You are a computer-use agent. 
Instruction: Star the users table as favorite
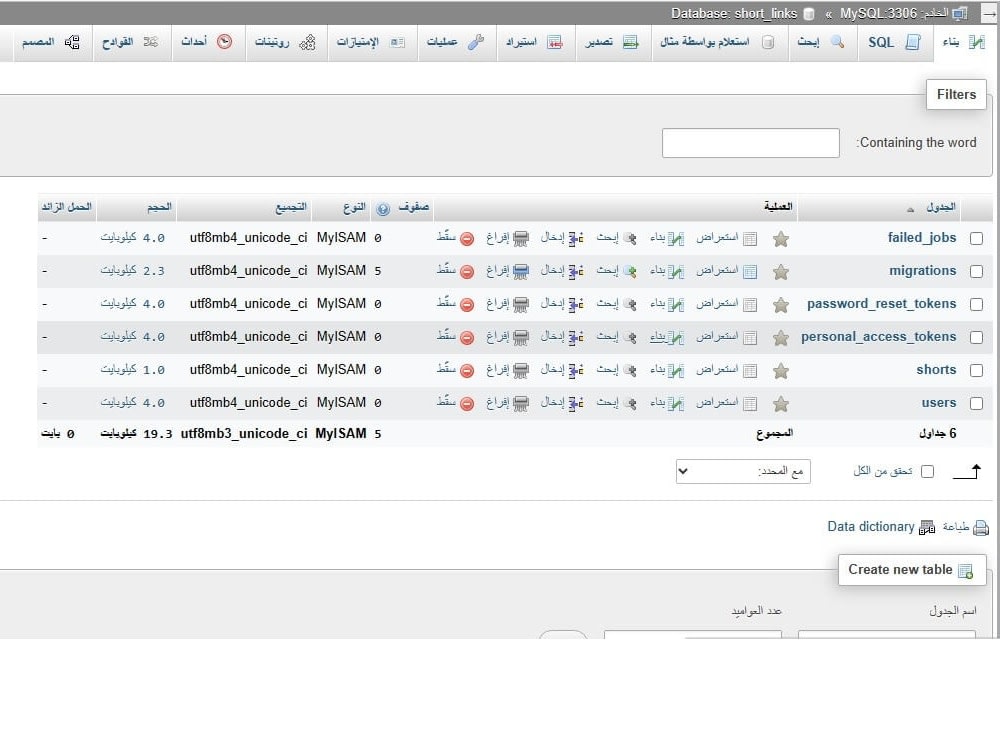pos(781,404)
